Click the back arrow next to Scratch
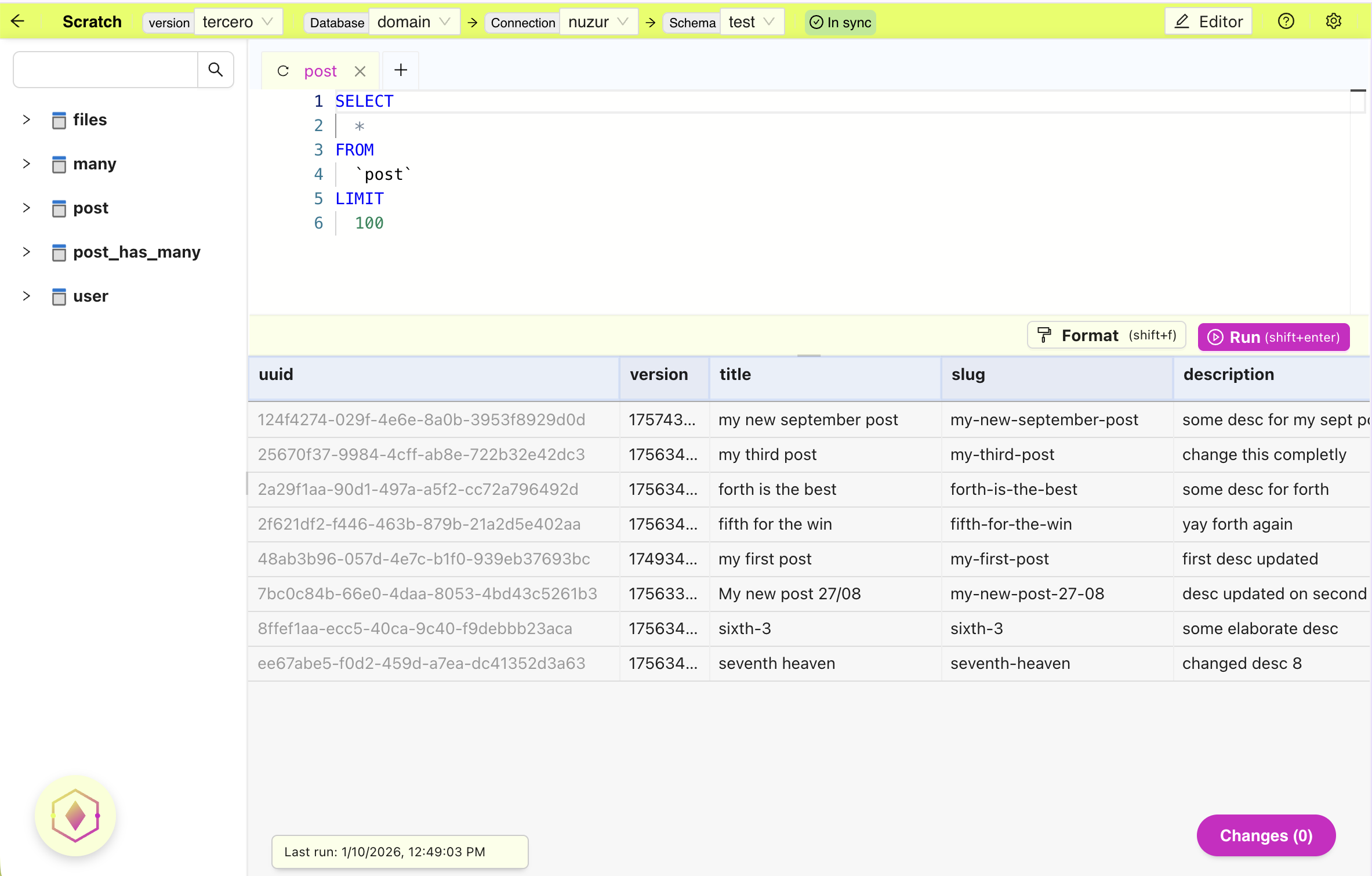 (x=18, y=21)
